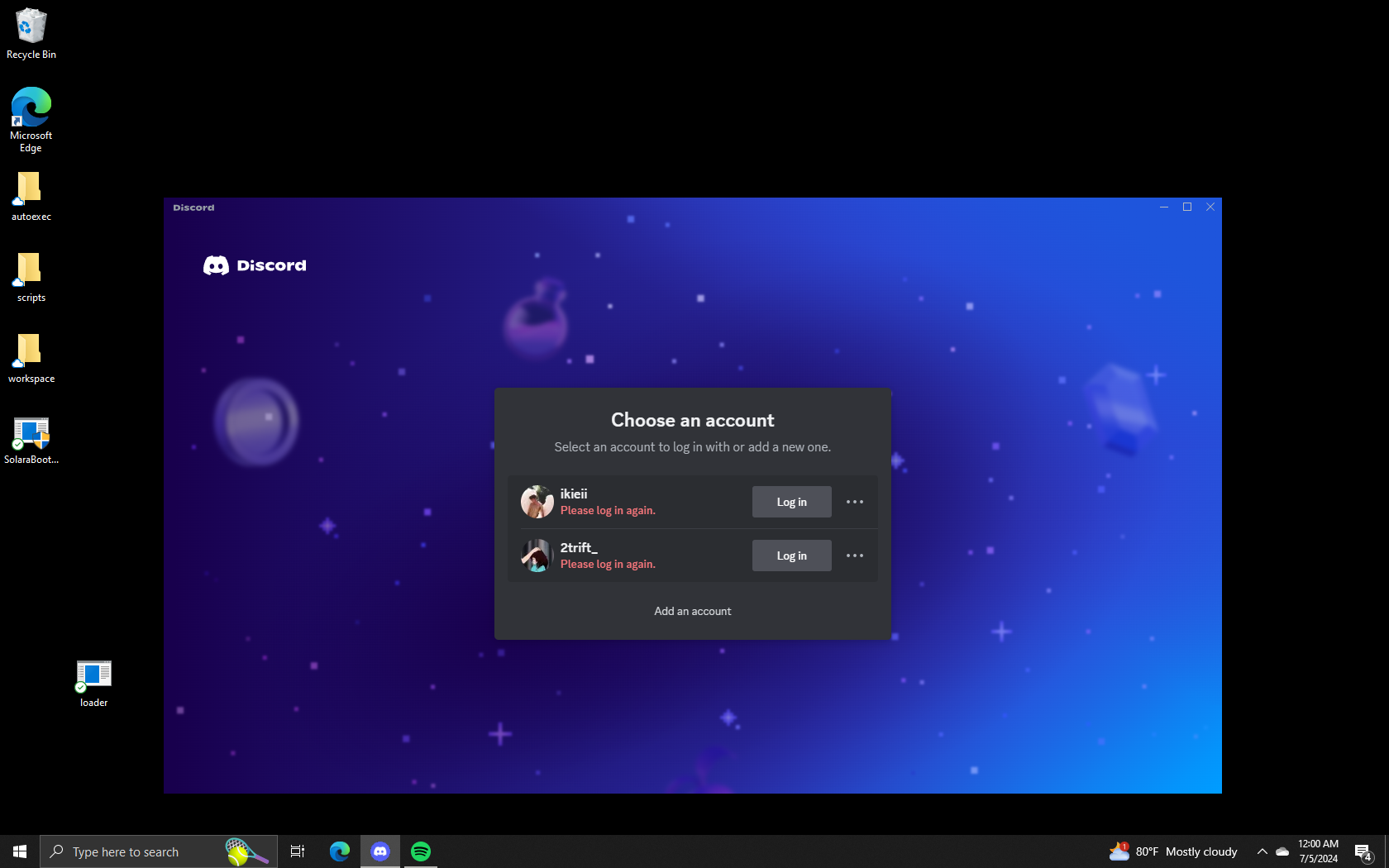This screenshot has height=868, width=1389.
Task: Open the notification center icon
Action: pos(1363,851)
